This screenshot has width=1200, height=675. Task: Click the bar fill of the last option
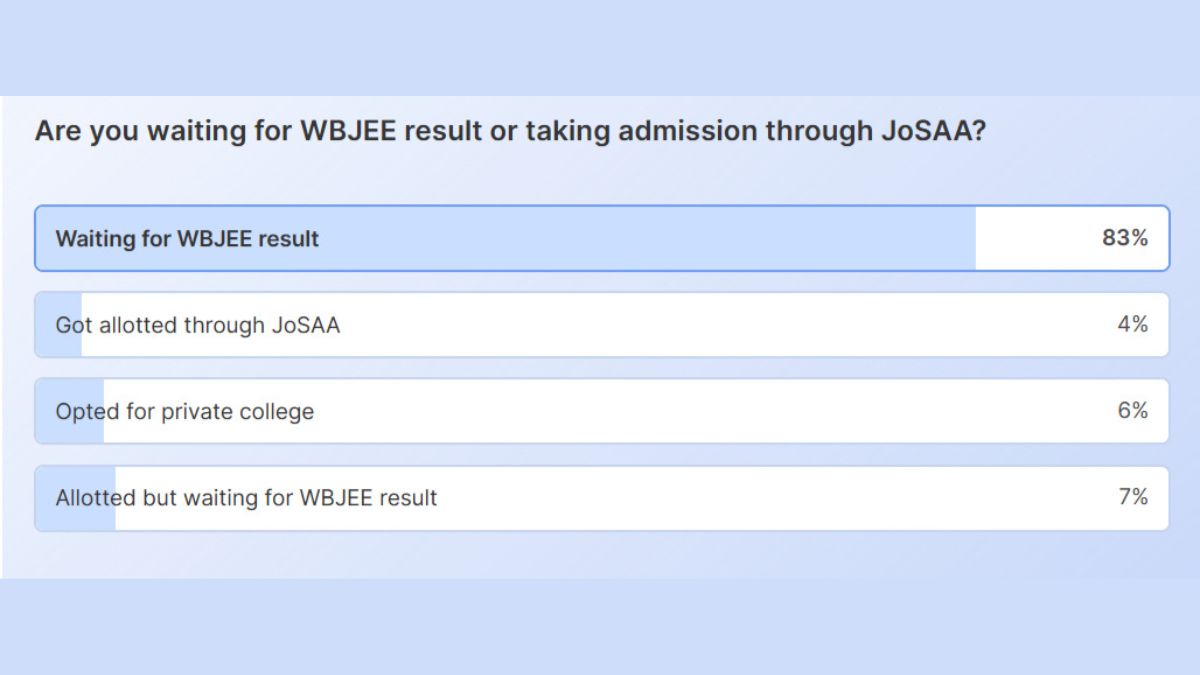(75, 498)
